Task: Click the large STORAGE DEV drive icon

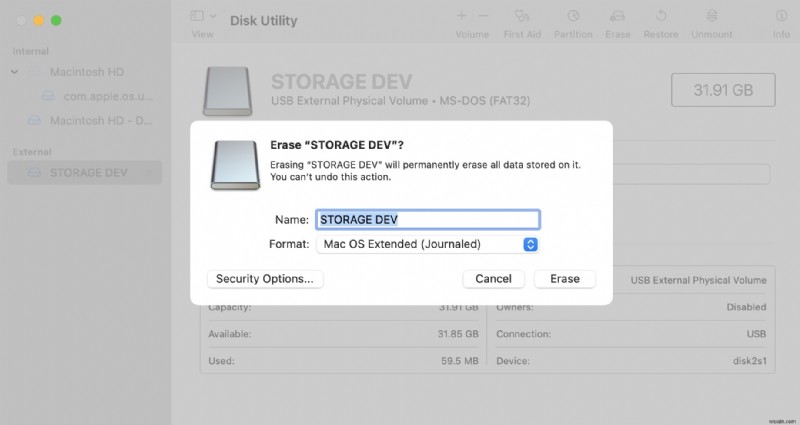Action: pyautogui.click(x=228, y=91)
